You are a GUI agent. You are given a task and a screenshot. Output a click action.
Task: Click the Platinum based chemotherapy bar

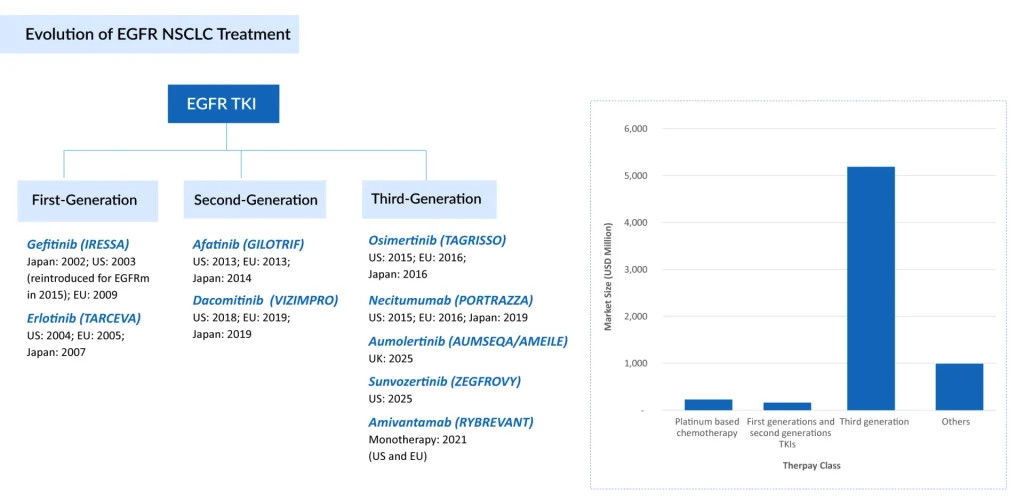[x=708, y=405]
